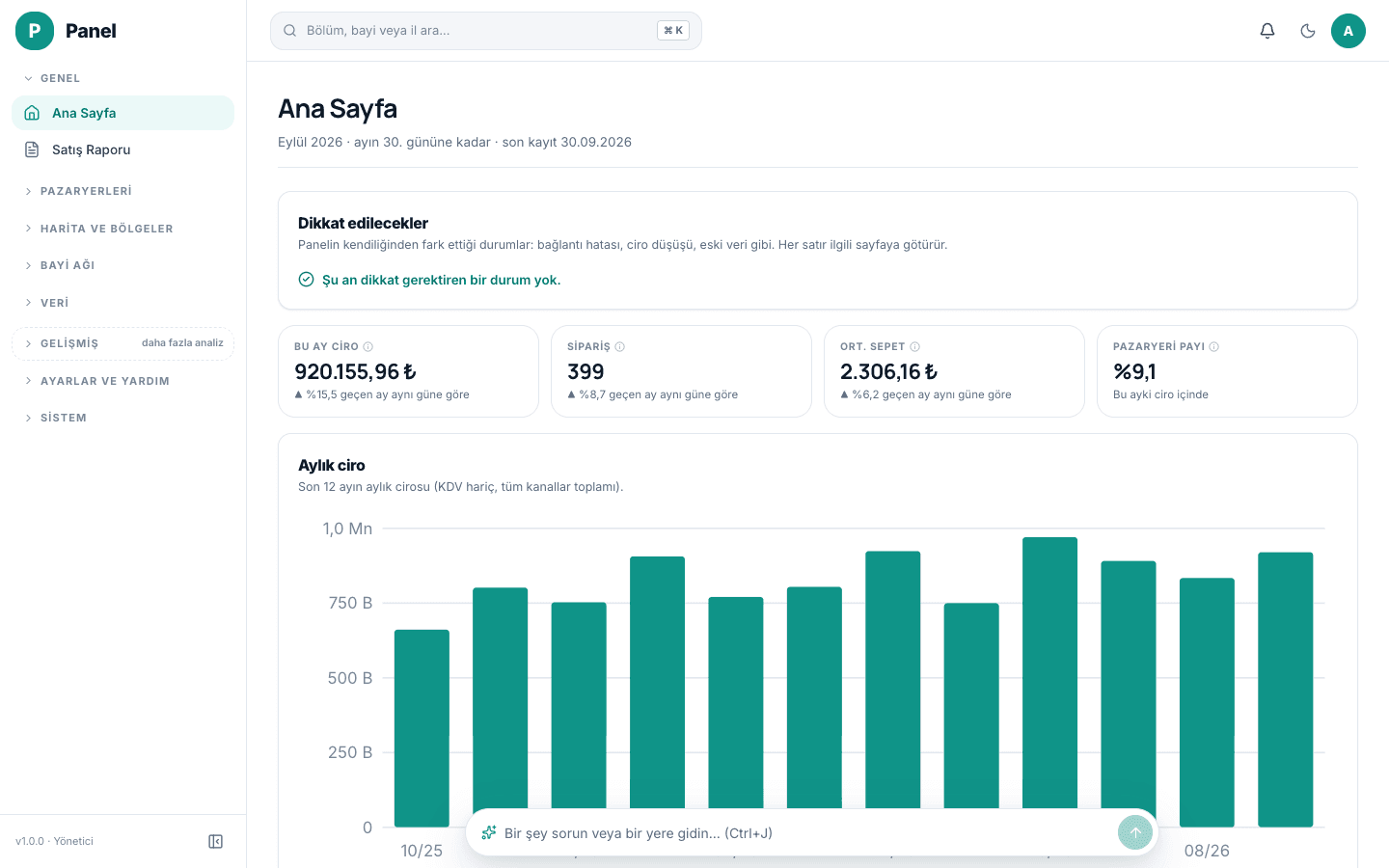Click the 'daha fazla analiz' label
The height and width of the screenshot is (868, 1389).
pos(182,343)
